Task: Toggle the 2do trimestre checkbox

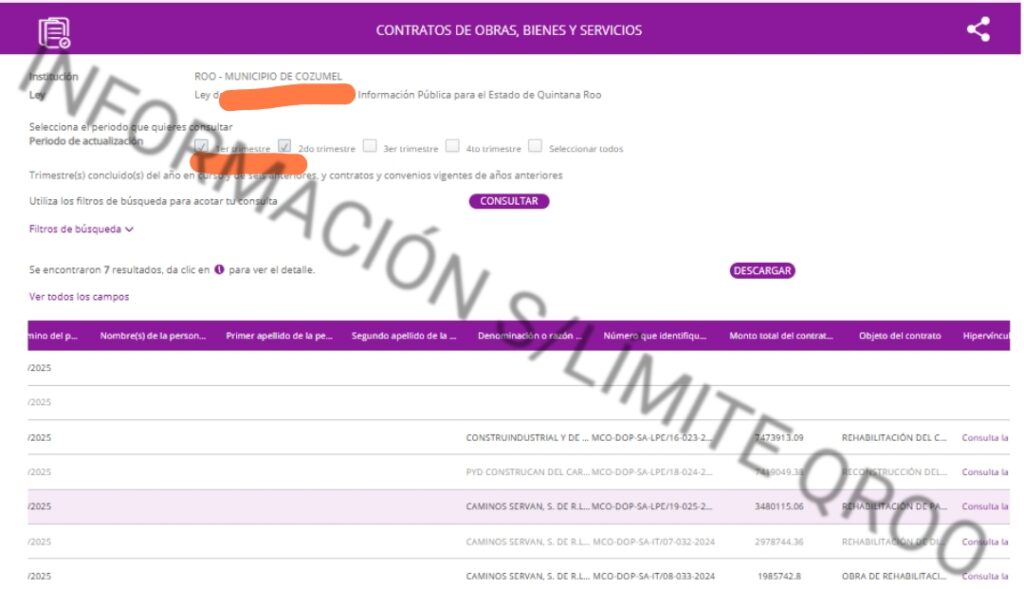Action: point(285,146)
